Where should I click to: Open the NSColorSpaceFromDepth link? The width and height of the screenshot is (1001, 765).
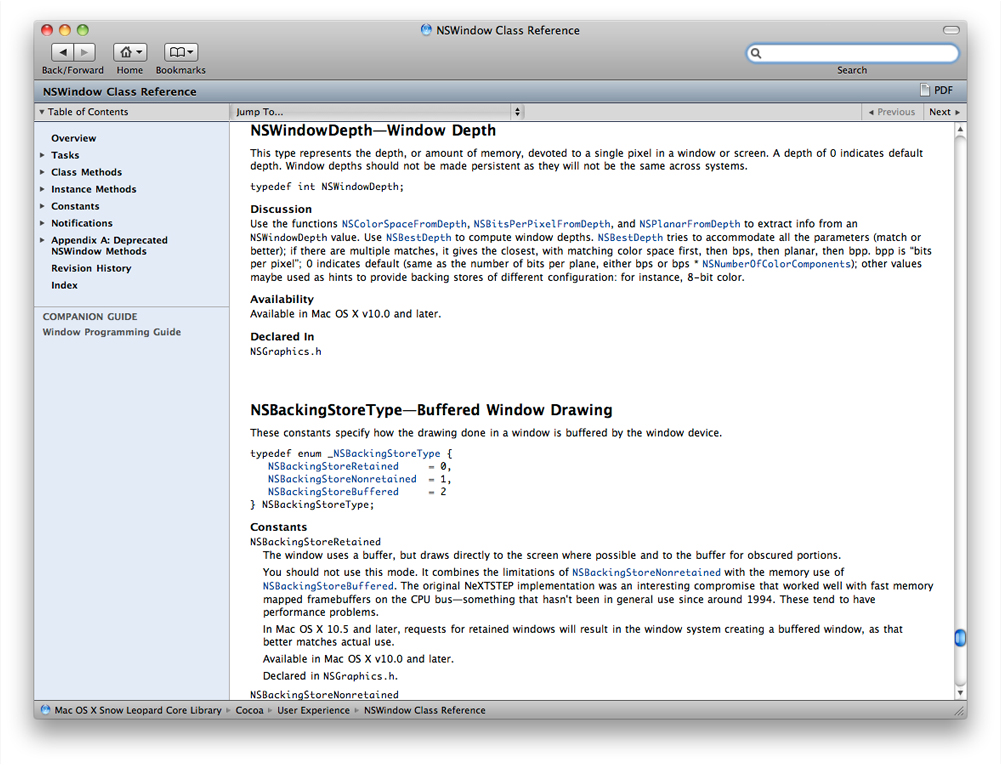404,224
